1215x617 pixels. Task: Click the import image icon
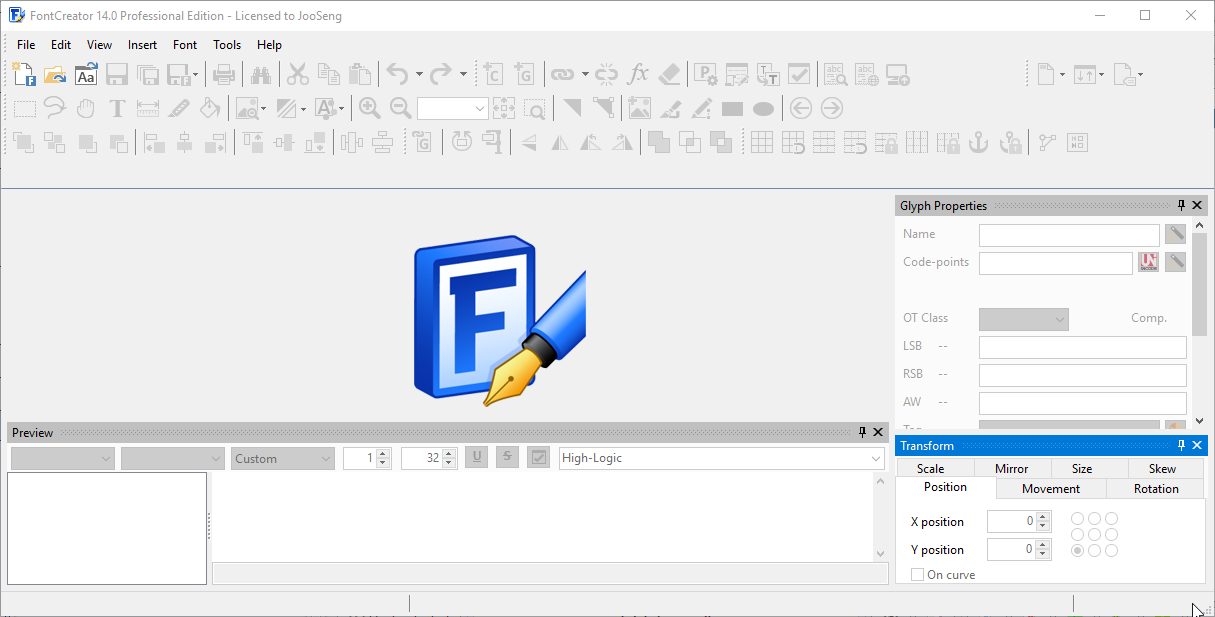pos(640,108)
